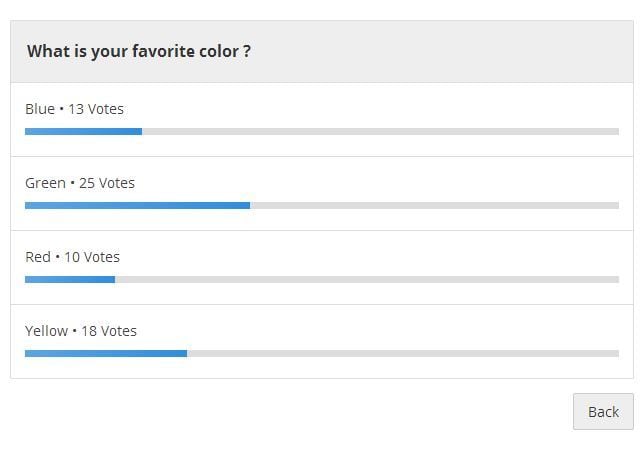
Task: Click the filled portion of Yellow's progress bar
Action: tap(106, 354)
